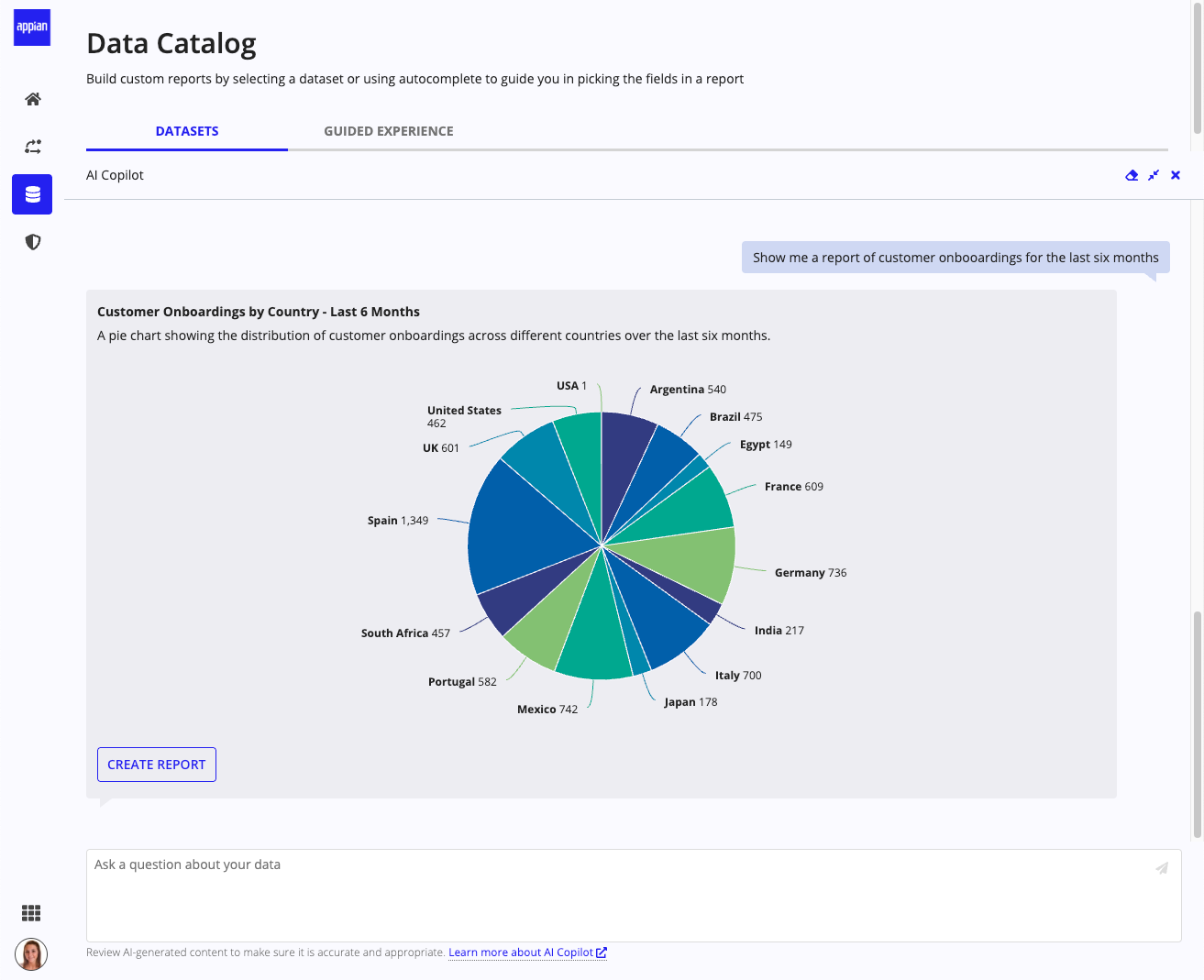
Task: Click the chat area scrollbar thumb
Action: coord(1198,724)
